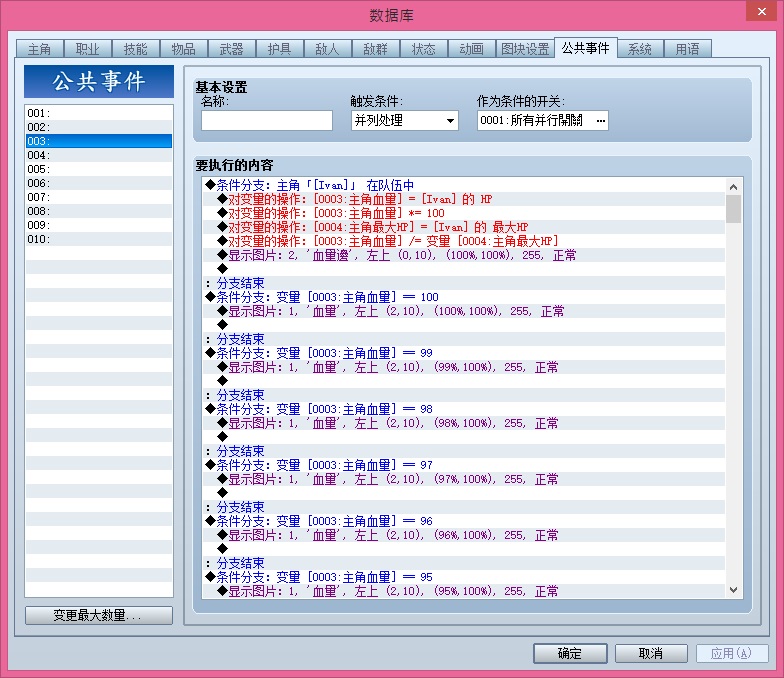Select common event 010
Image resolution: width=784 pixels, height=678 pixels.
[x=99, y=239]
